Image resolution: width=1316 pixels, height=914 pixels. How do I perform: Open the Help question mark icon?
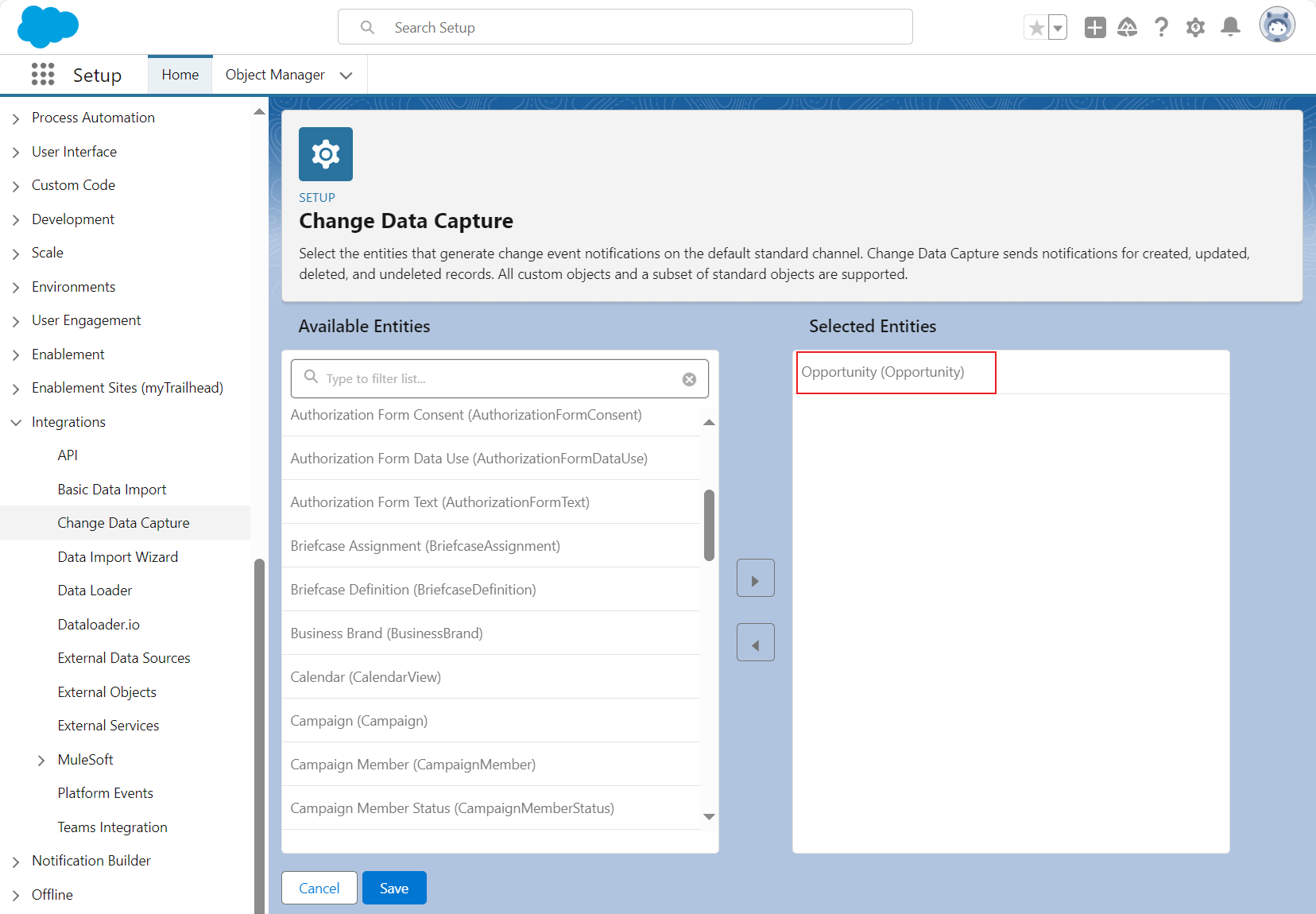[x=1161, y=28]
